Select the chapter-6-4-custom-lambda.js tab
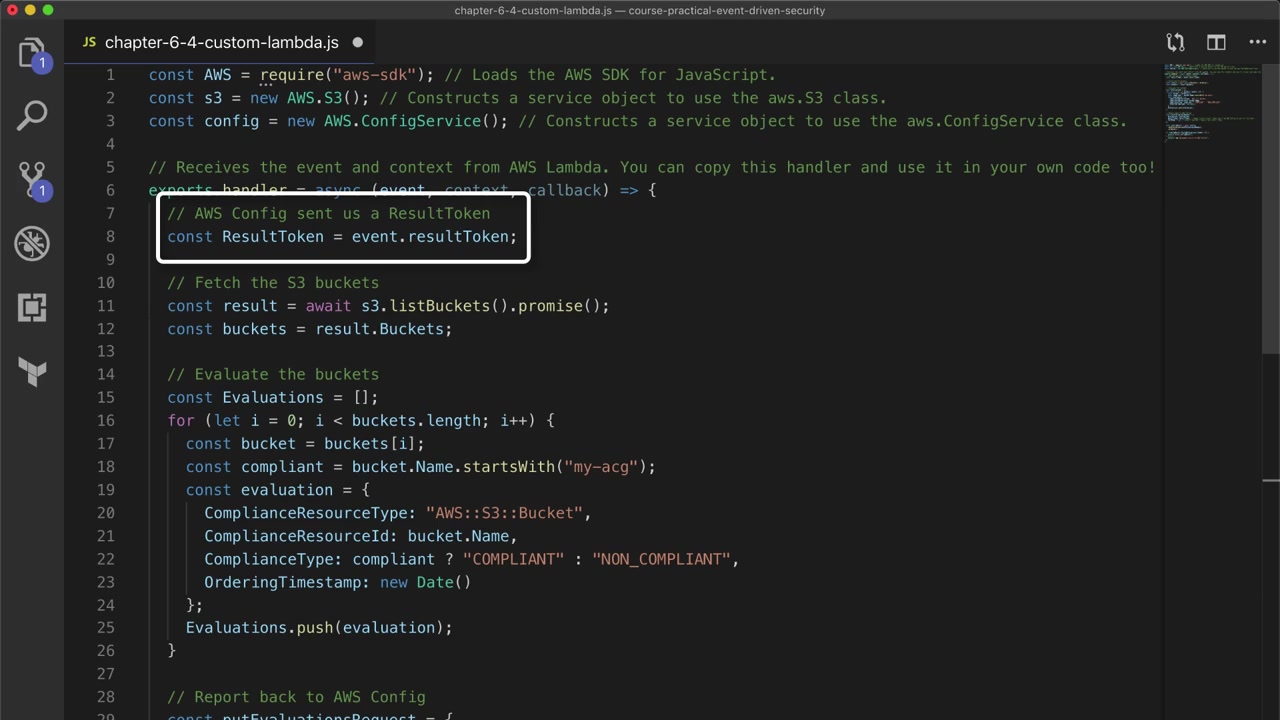 tap(221, 42)
